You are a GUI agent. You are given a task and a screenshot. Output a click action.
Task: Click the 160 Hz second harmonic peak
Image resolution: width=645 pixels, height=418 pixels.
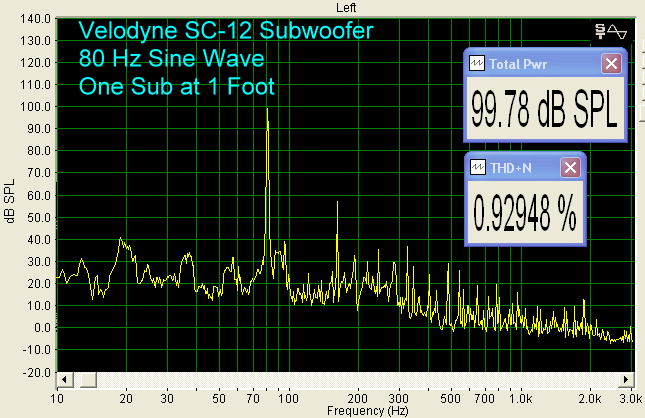point(337,202)
